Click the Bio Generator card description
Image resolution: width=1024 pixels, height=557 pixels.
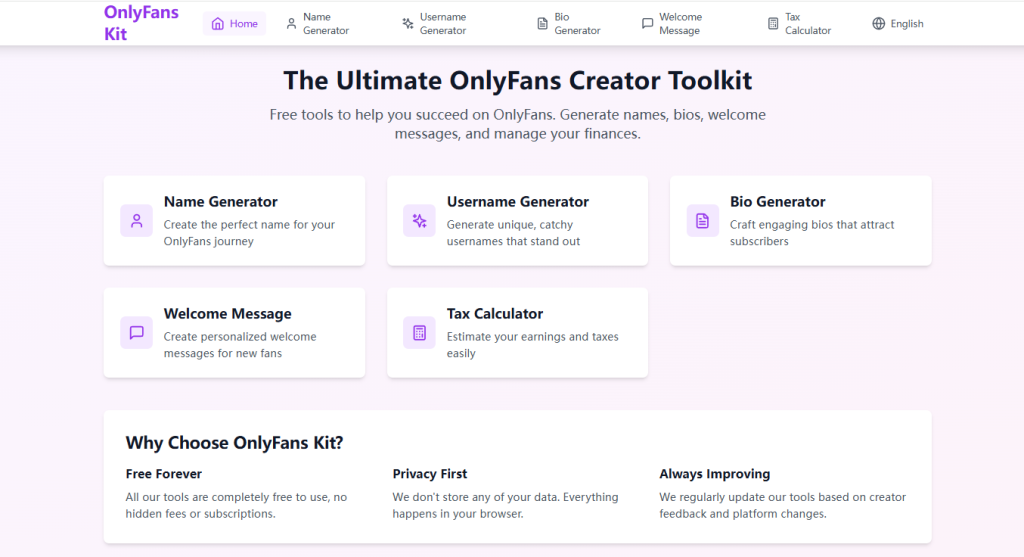(x=811, y=233)
